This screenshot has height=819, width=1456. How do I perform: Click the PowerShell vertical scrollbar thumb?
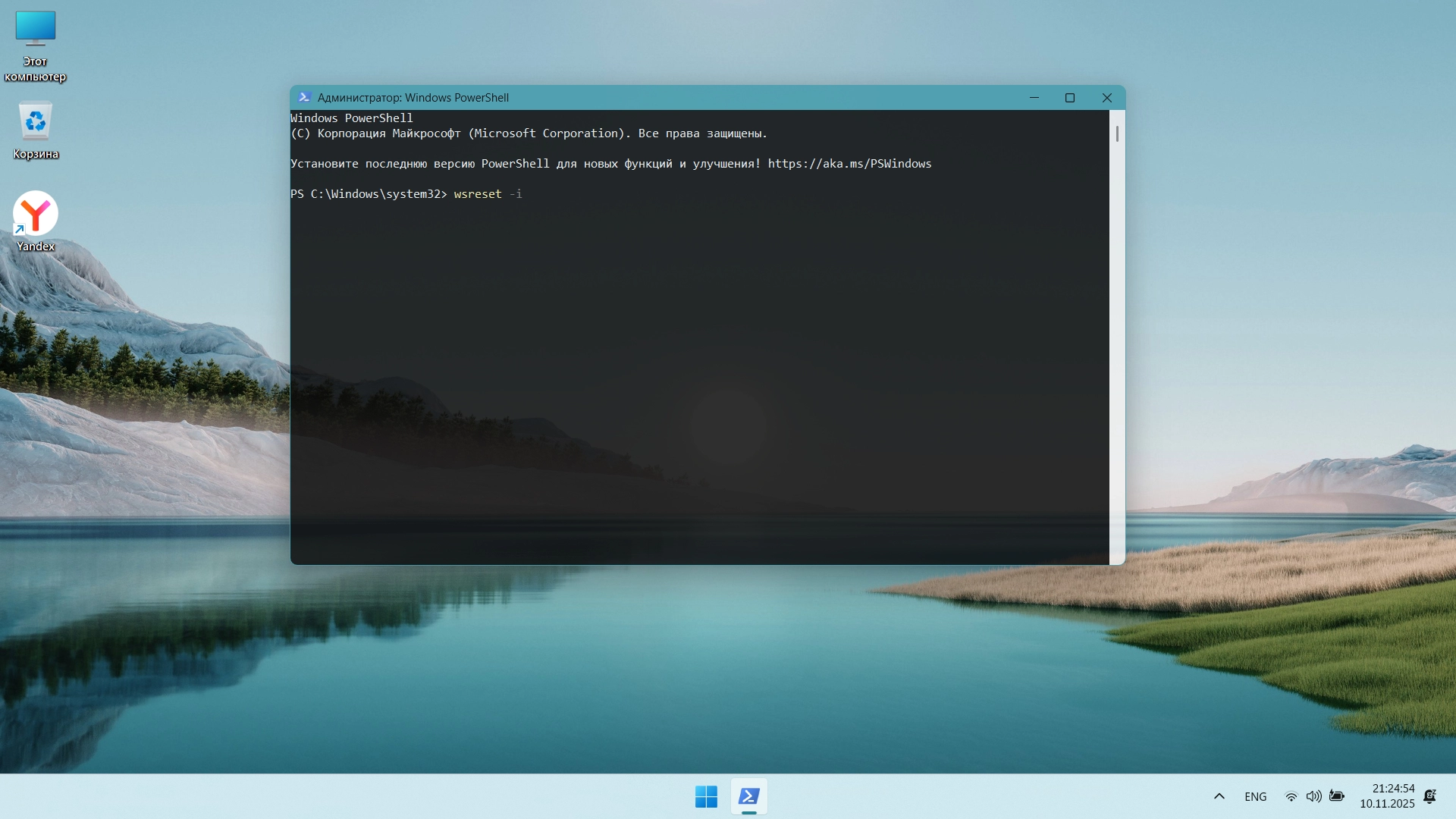pyautogui.click(x=1117, y=134)
